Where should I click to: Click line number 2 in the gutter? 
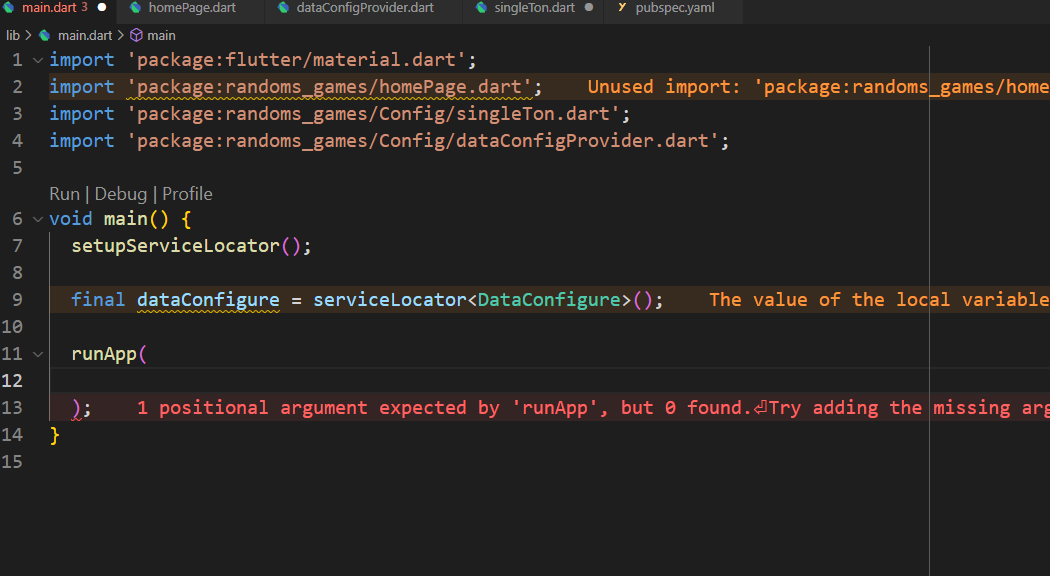click(x=17, y=87)
